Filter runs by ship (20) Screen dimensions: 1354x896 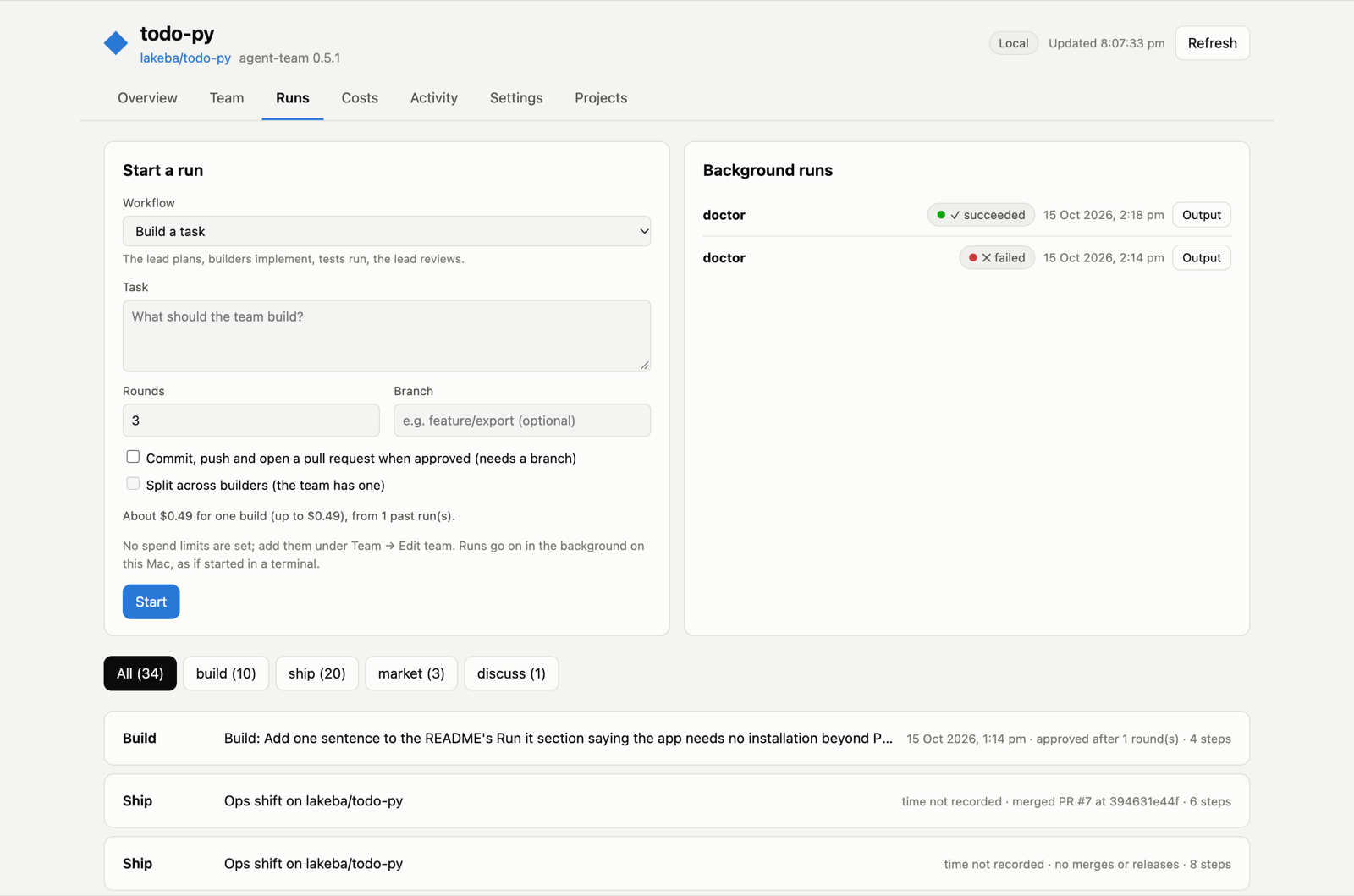pos(317,673)
